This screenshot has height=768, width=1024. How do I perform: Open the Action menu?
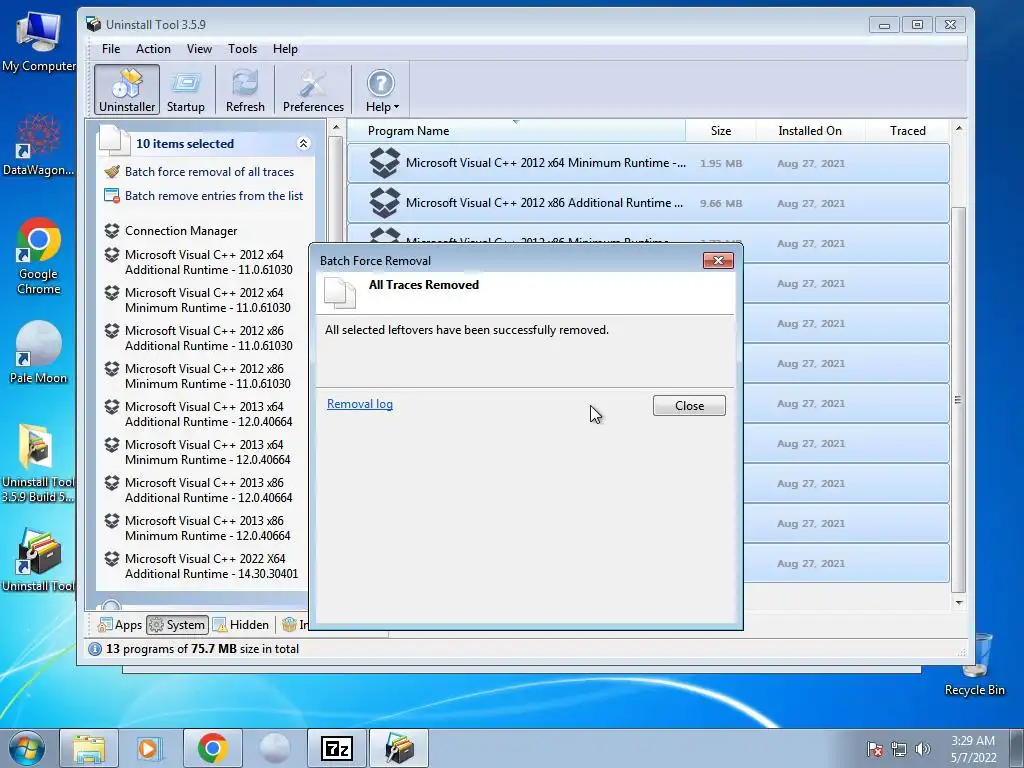pyautogui.click(x=153, y=49)
